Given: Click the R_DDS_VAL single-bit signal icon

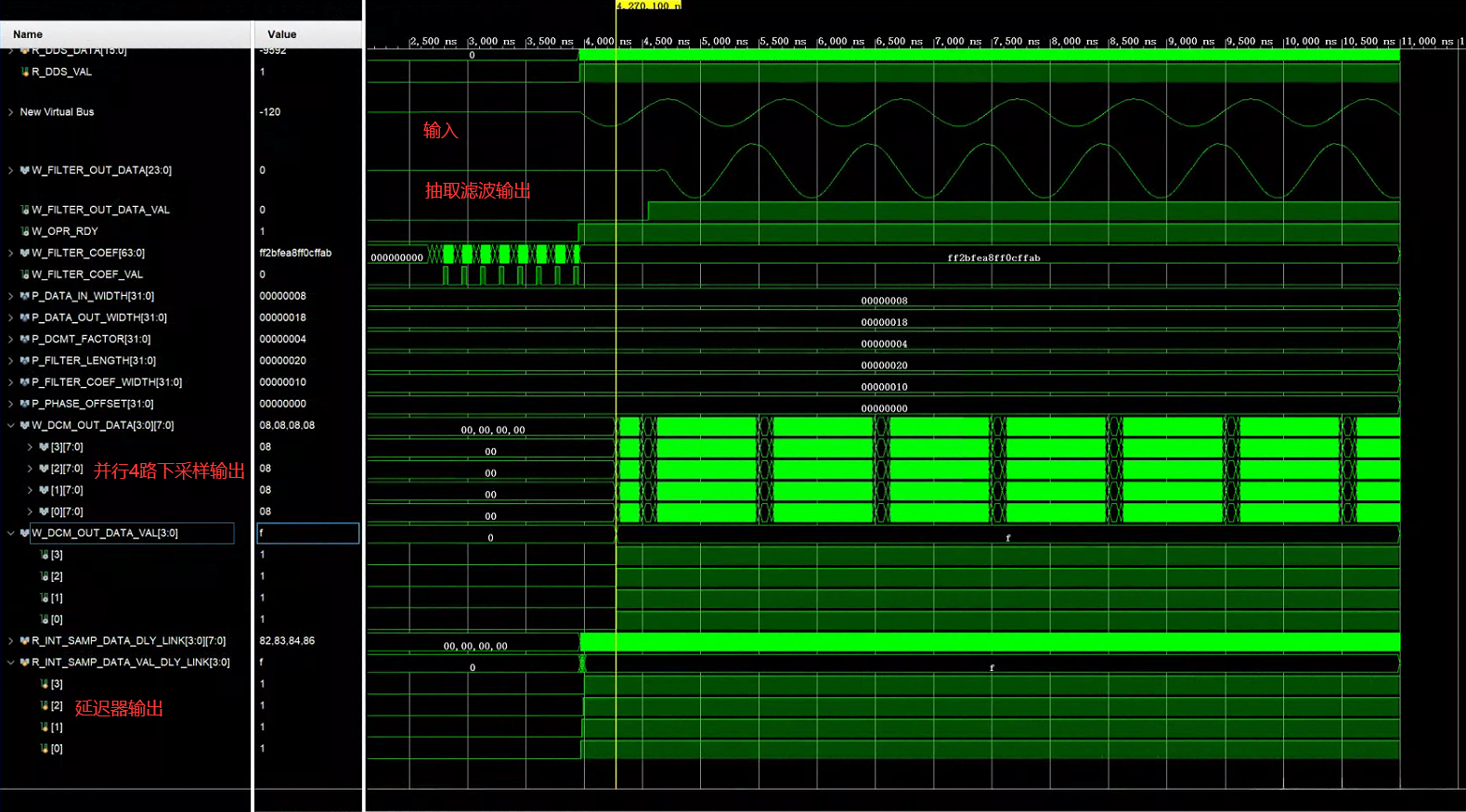Looking at the screenshot, I should [25, 72].
